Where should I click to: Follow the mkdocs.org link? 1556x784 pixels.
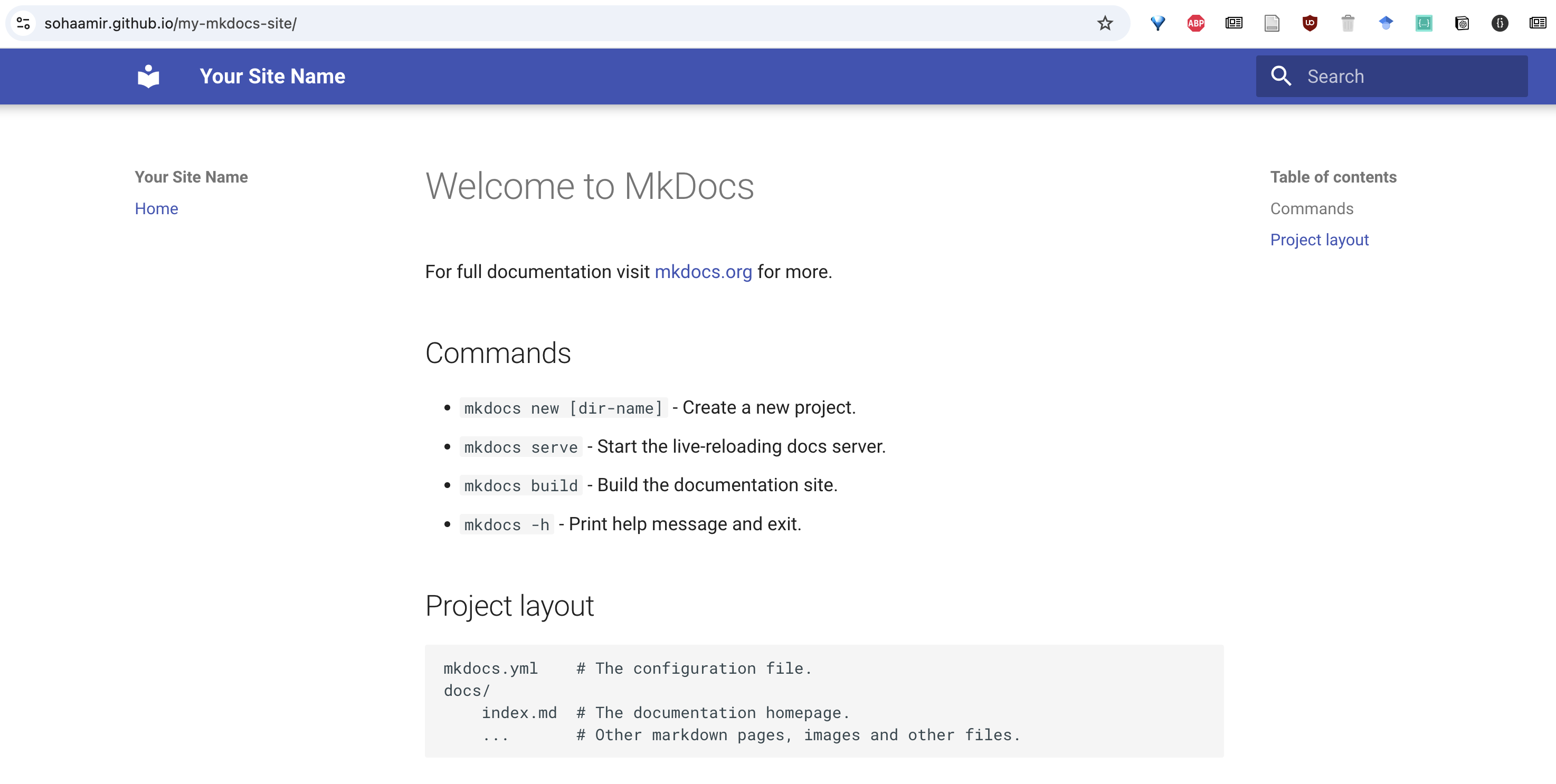point(703,272)
